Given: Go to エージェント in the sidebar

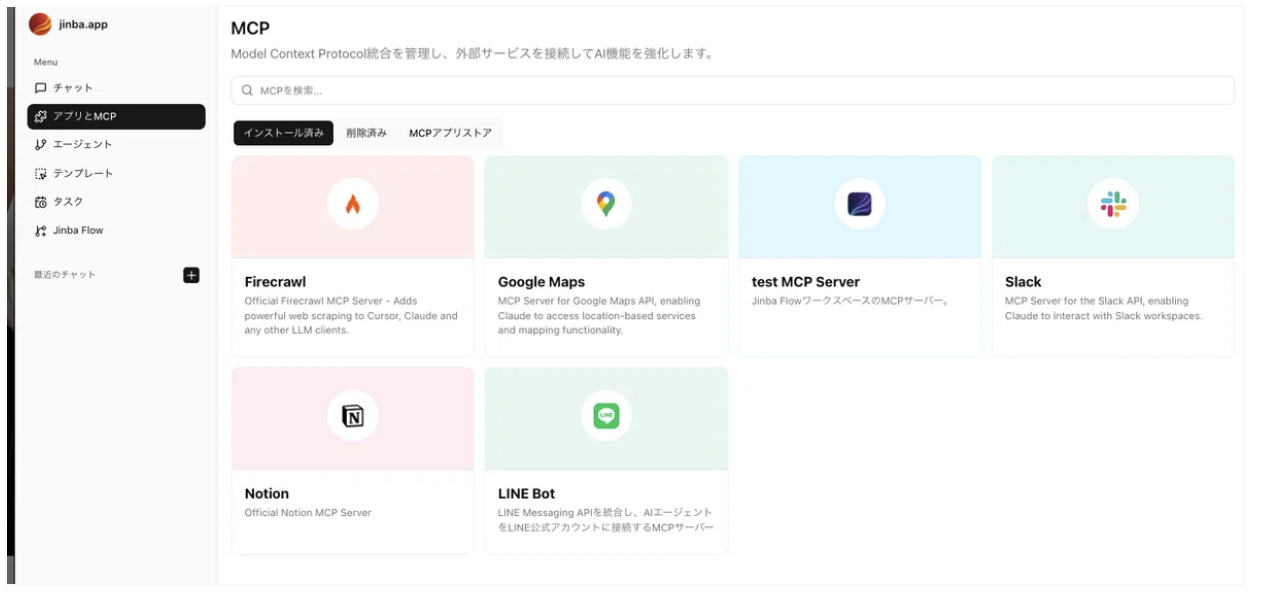Looking at the screenshot, I should pyautogui.click(x=116, y=145).
